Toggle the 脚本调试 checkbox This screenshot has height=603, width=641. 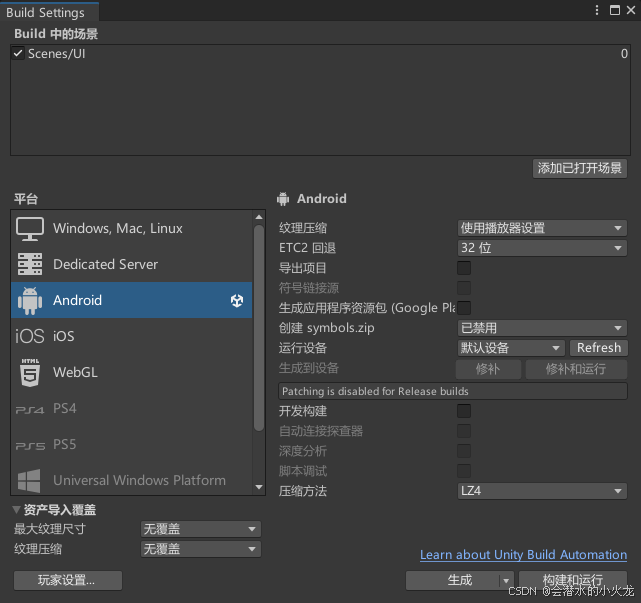click(x=464, y=471)
